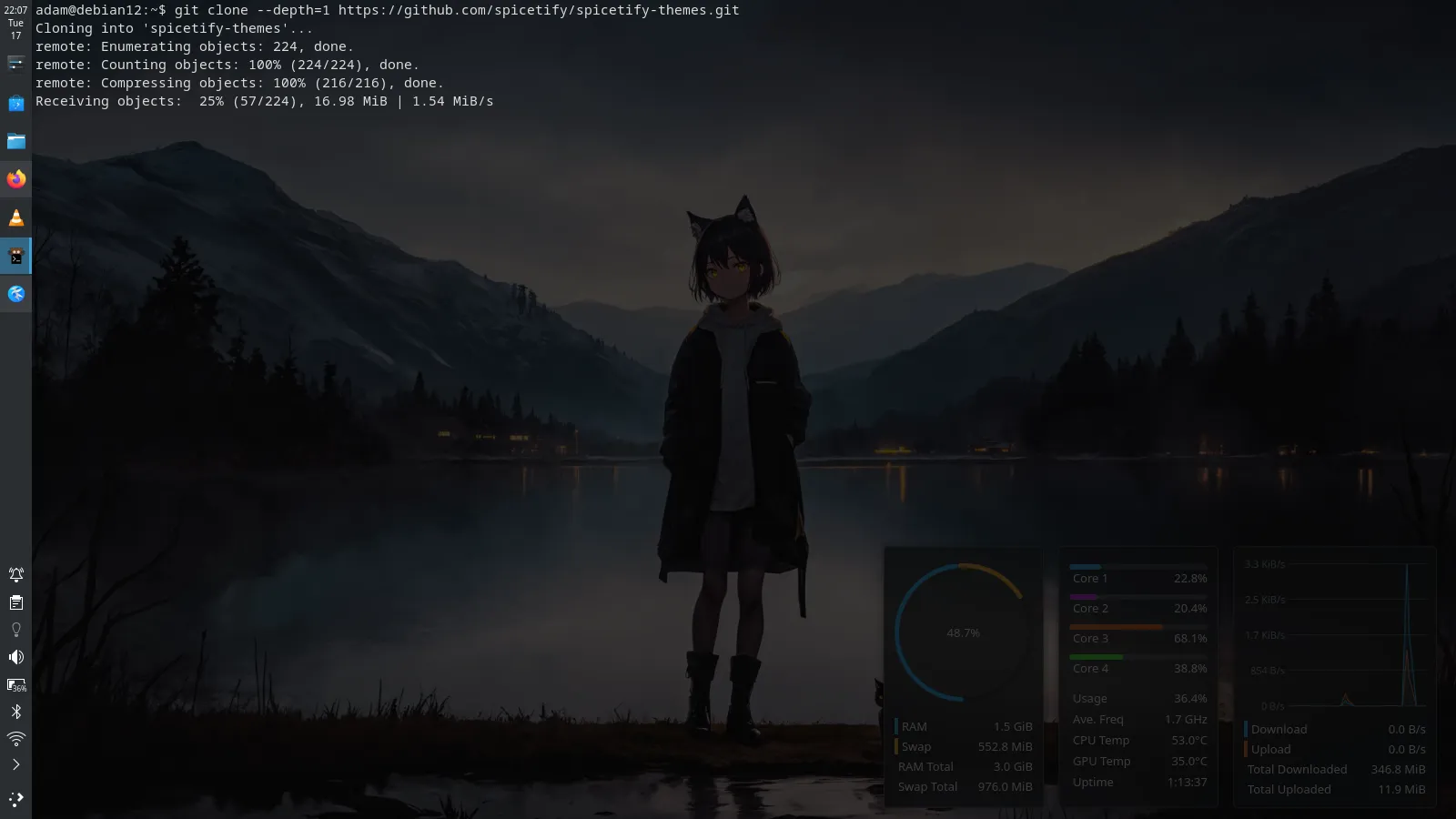1456x819 pixels.
Task: Click the Uptime 1:13:37 row
Action: (x=1139, y=782)
